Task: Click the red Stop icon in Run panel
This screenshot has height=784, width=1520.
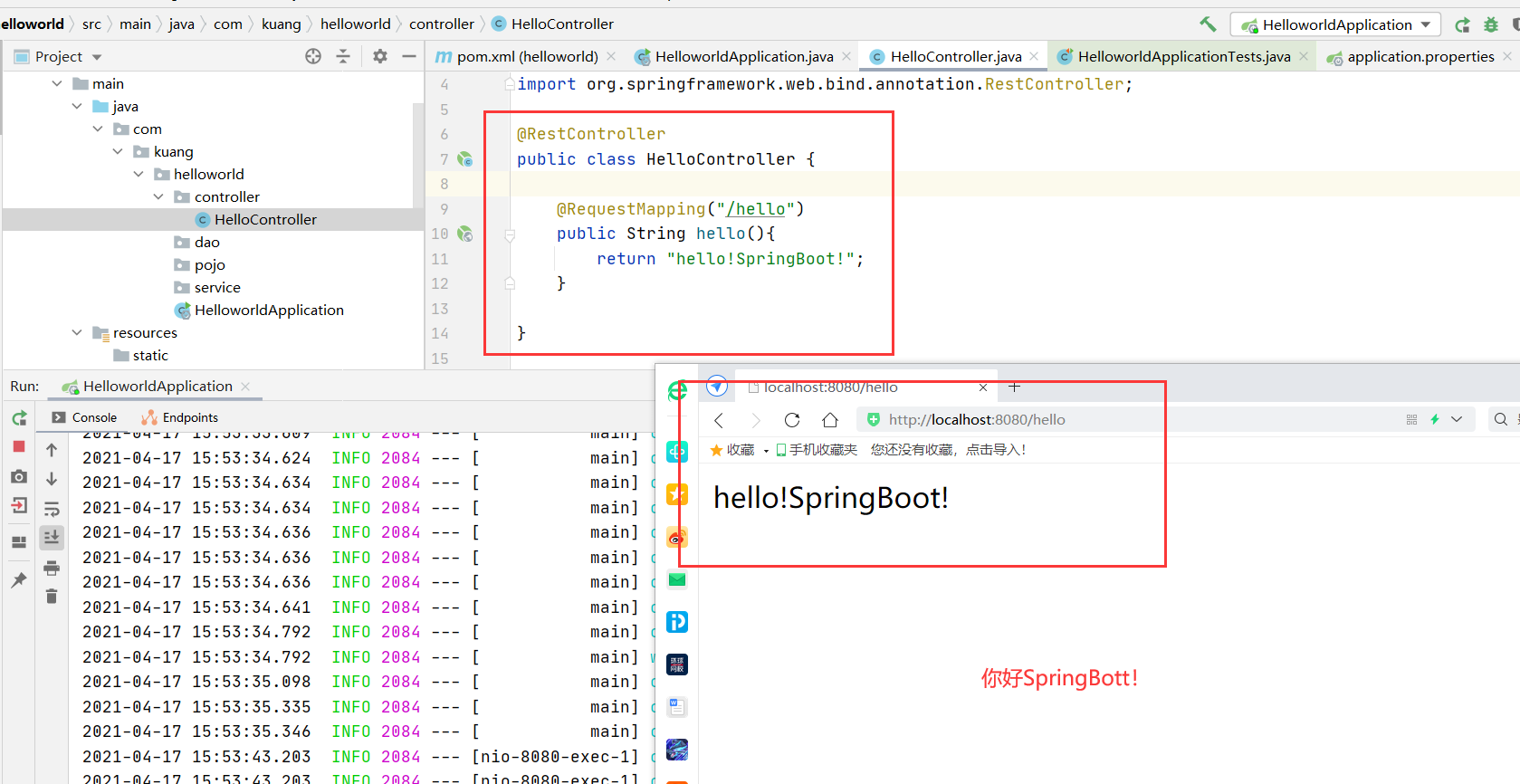Action: (x=19, y=447)
